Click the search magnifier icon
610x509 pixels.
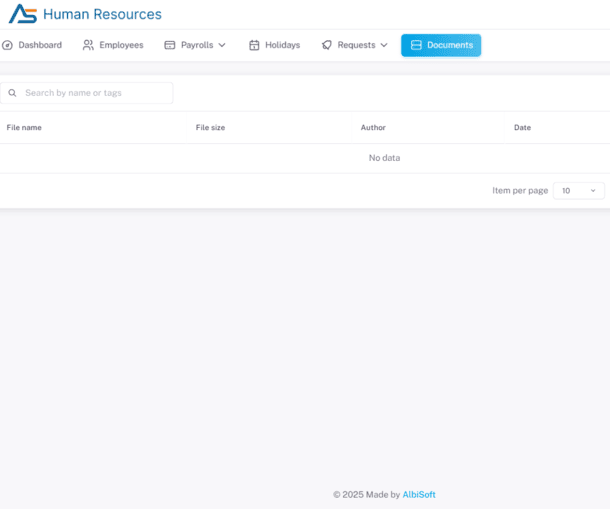tap(13, 93)
